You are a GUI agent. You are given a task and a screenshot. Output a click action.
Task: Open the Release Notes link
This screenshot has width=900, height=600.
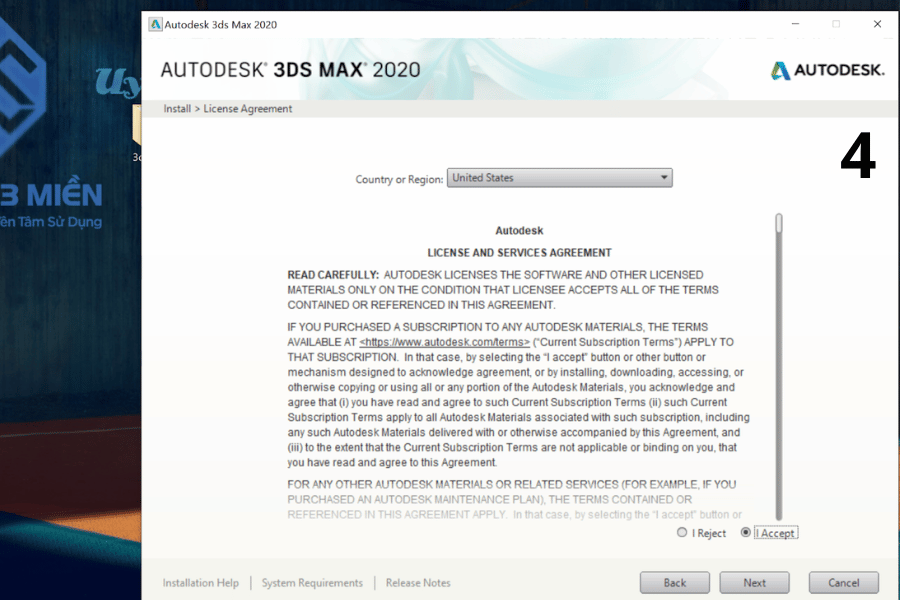[418, 583]
